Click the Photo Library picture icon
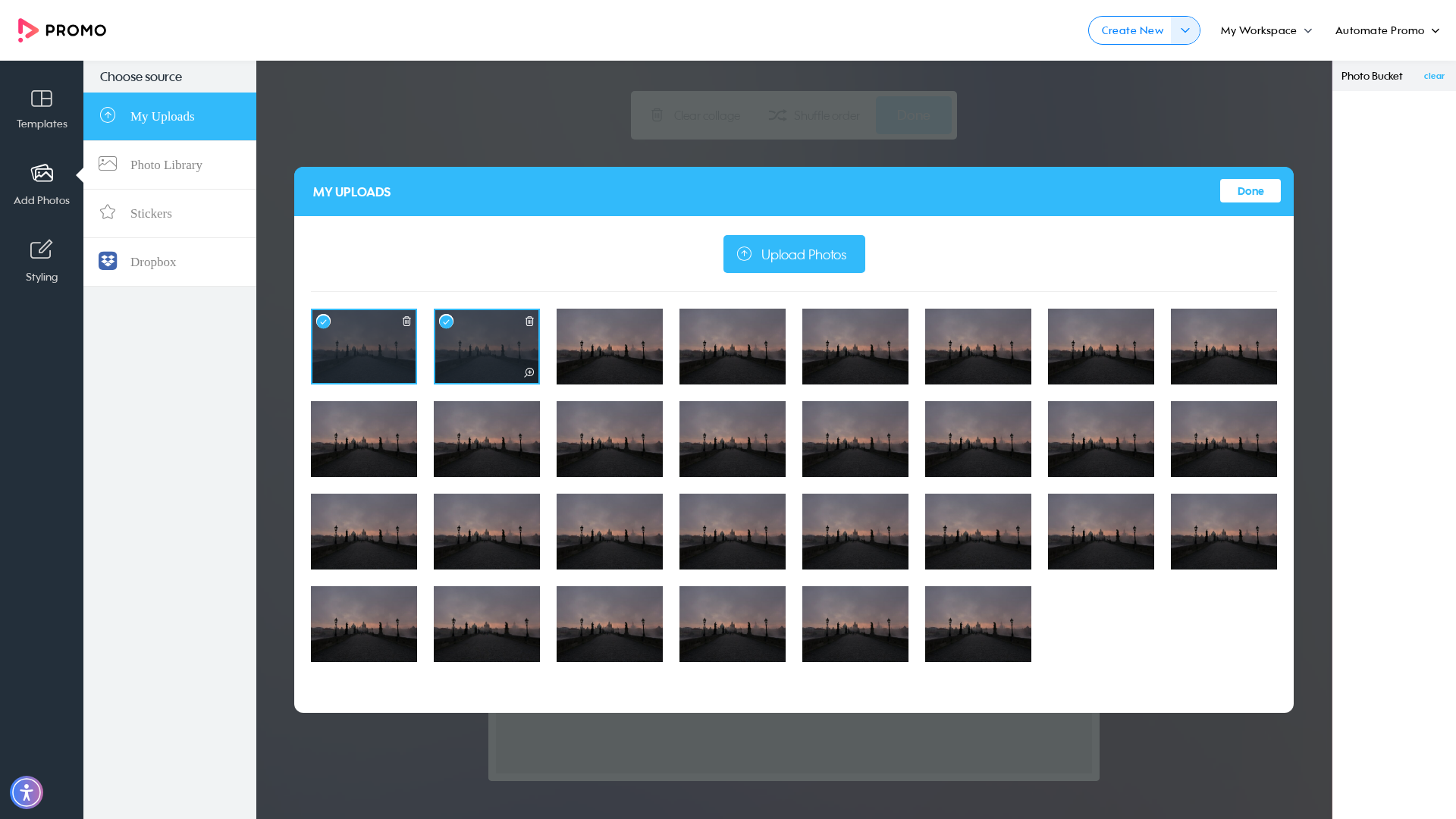Viewport: 1456px width, 819px height. click(108, 164)
